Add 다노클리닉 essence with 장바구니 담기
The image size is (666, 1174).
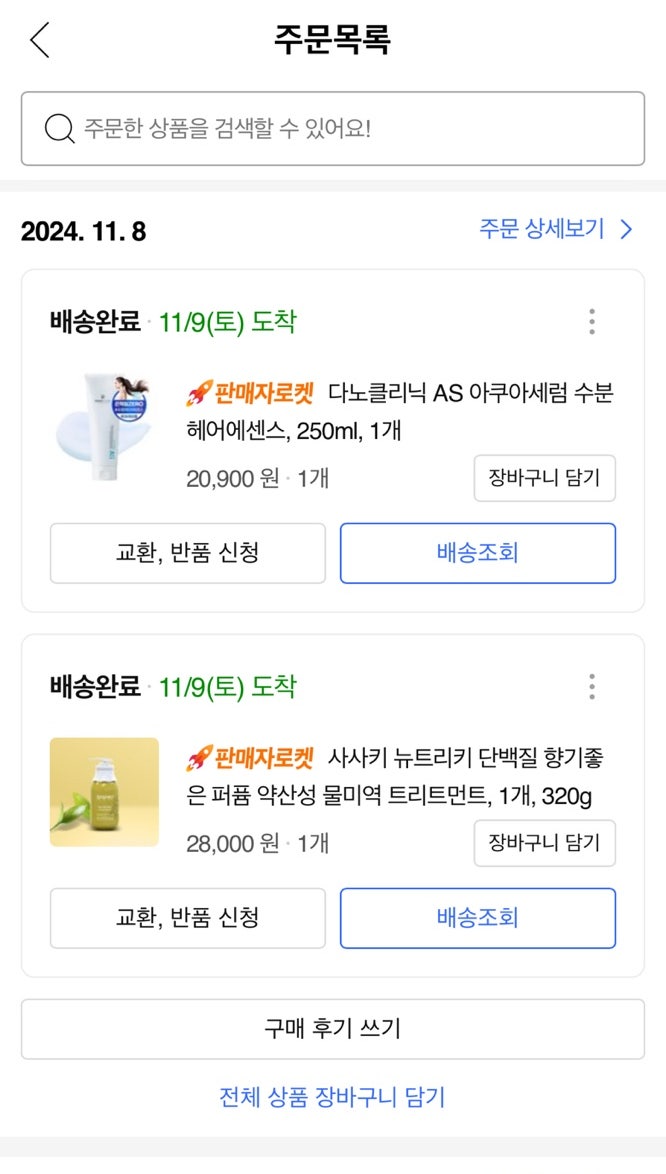(x=544, y=478)
